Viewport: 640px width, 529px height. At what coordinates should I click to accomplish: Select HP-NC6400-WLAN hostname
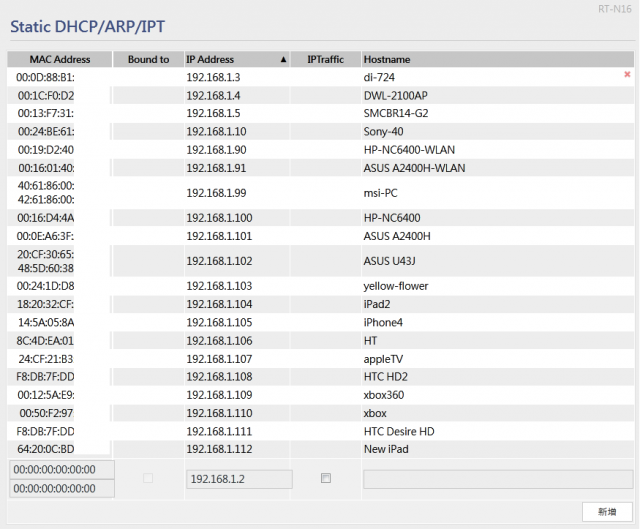point(409,150)
